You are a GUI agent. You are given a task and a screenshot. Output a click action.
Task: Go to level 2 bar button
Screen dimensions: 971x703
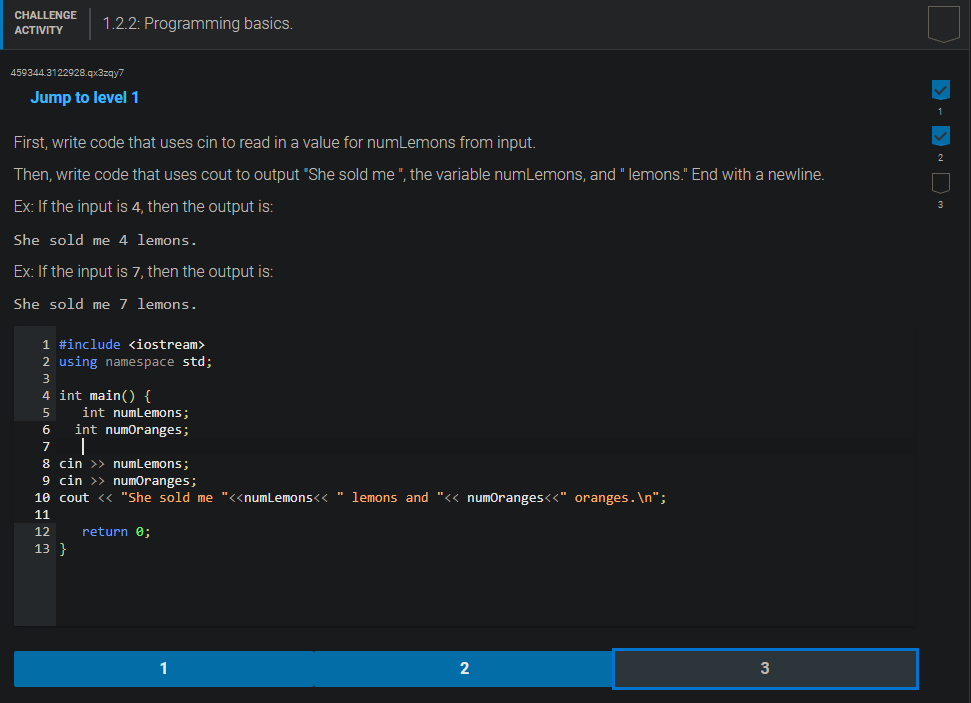tap(464, 668)
